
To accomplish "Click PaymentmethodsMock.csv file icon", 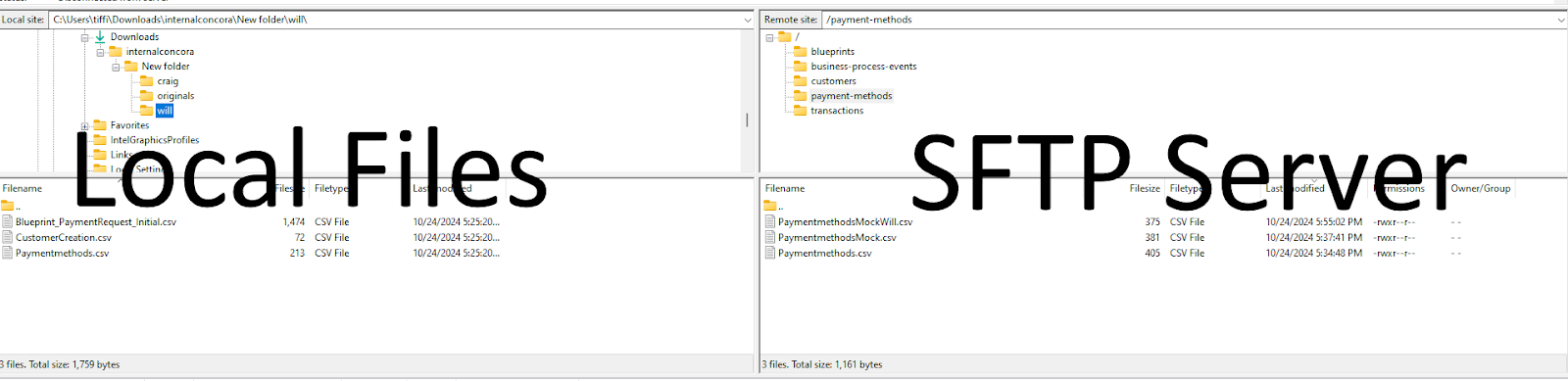I will click(769, 237).
